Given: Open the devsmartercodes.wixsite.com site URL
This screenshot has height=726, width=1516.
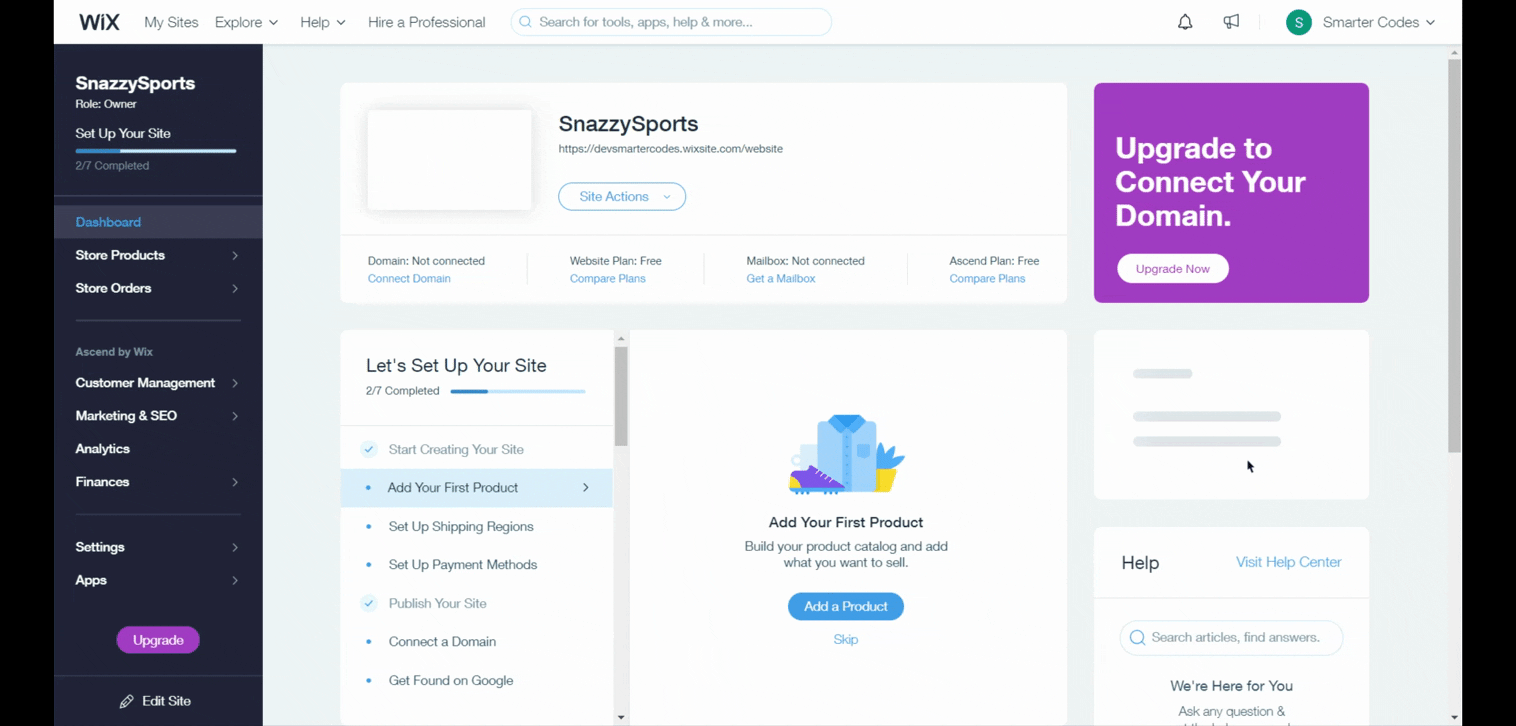Looking at the screenshot, I should click(x=671, y=149).
